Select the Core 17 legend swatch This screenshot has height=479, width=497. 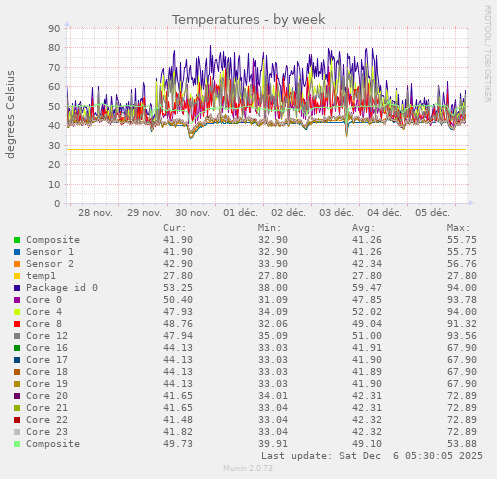coord(17,360)
